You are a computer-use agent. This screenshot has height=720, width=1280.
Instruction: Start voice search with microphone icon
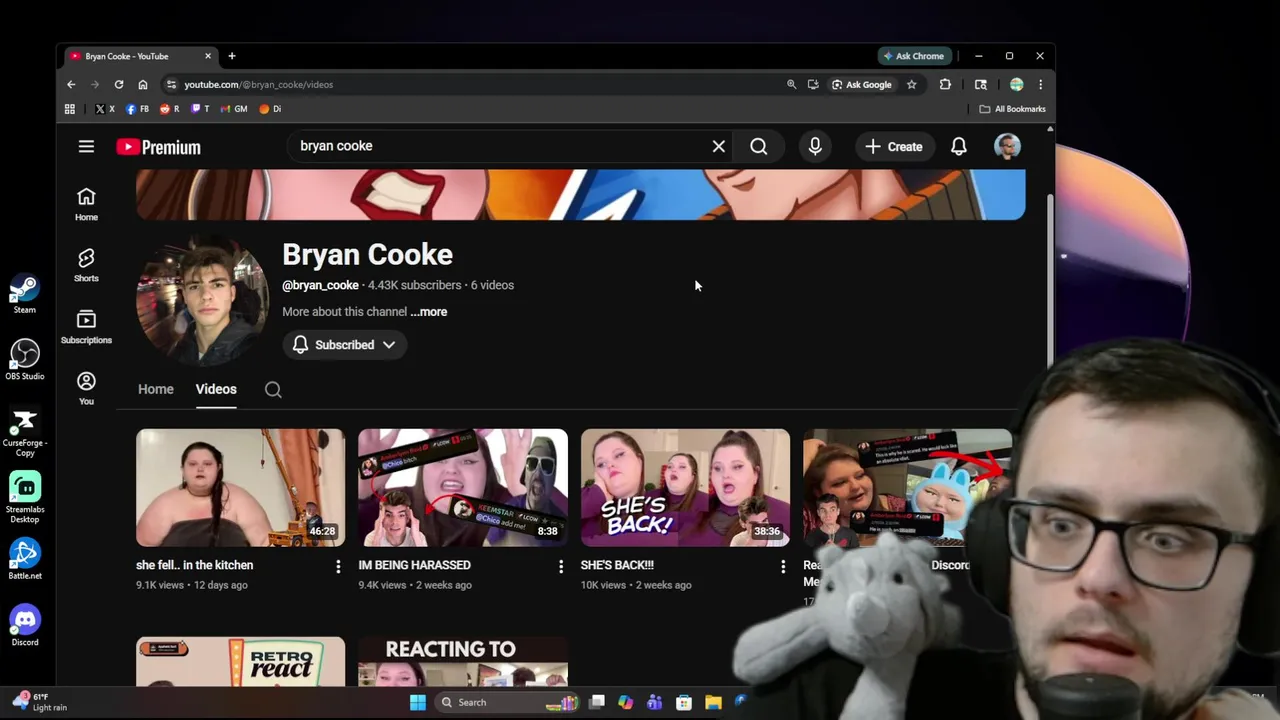tap(815, 147)
